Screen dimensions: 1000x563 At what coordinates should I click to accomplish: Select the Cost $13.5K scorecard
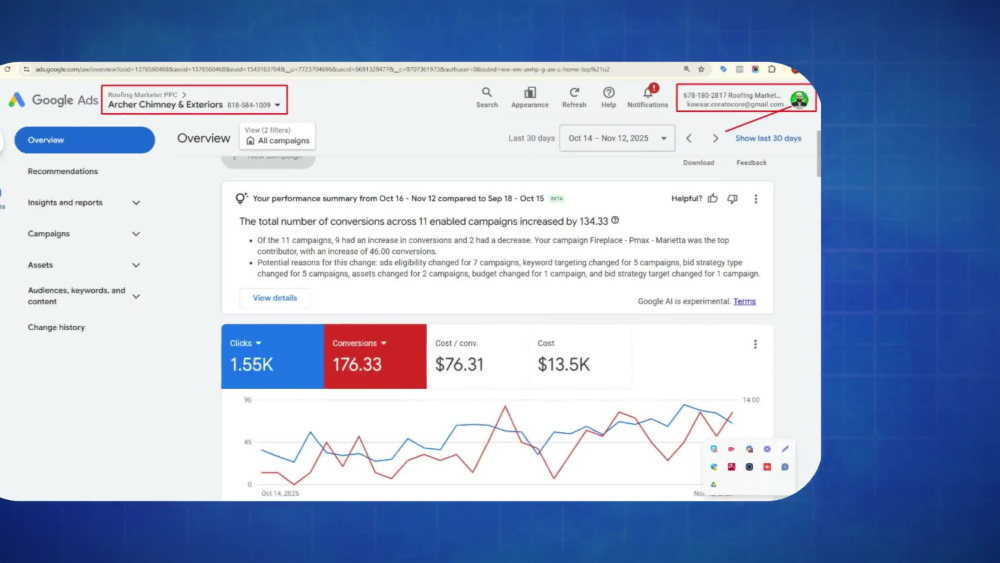click(580, 356)
